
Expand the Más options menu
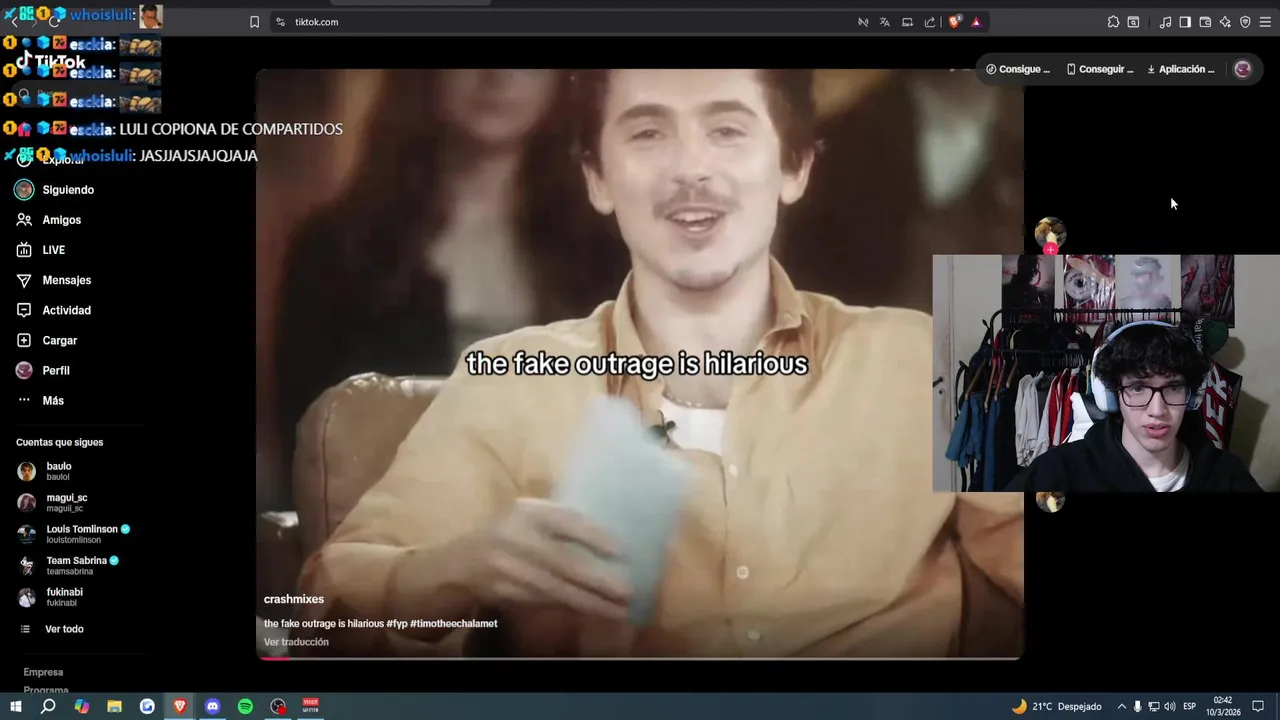pos(39,400)
